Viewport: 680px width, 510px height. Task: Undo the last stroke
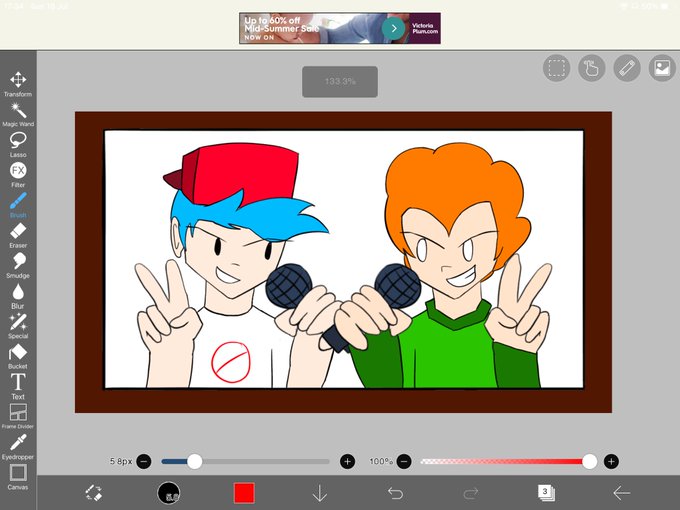click(x=395, y=493)
